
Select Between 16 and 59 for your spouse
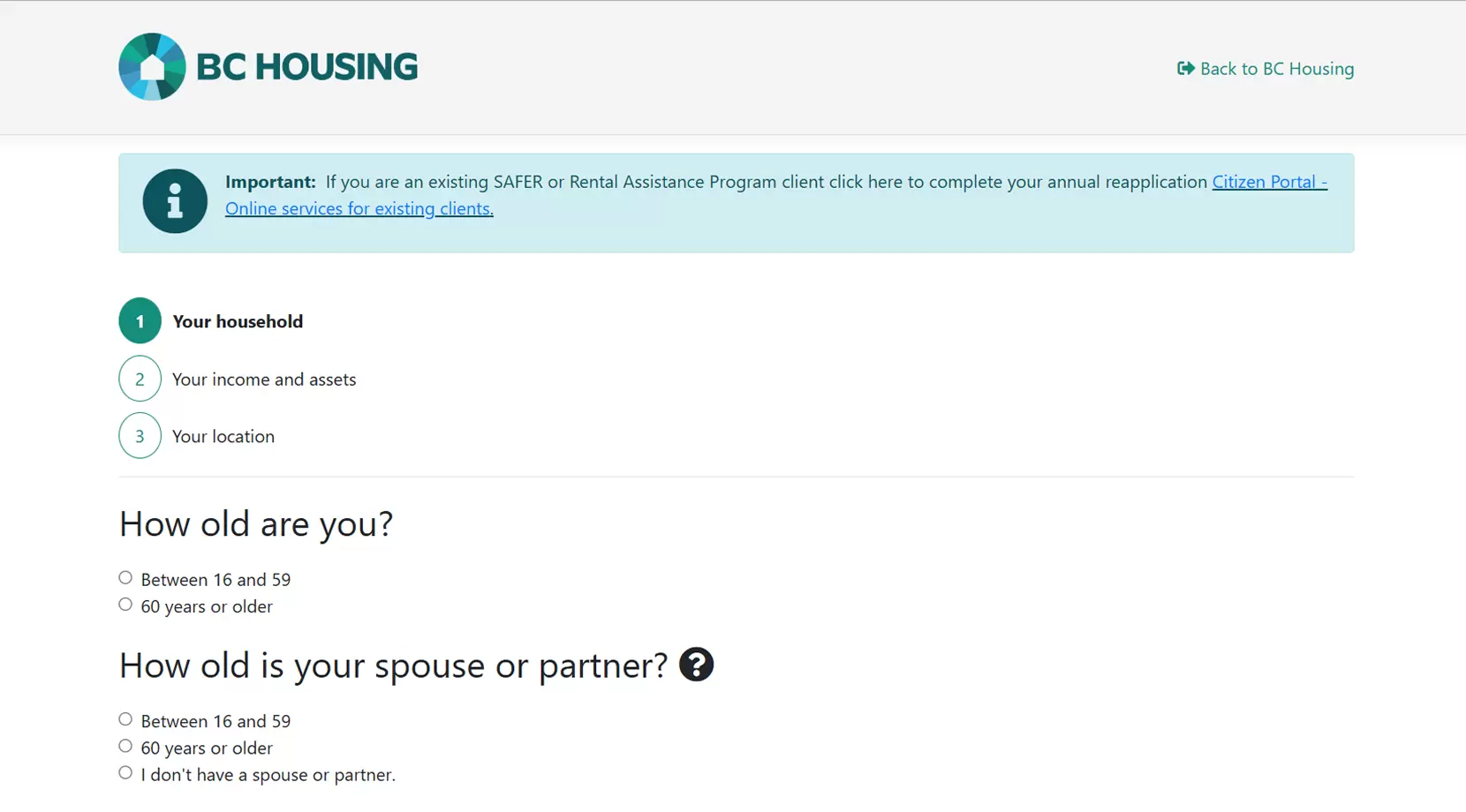coord(125,718)
